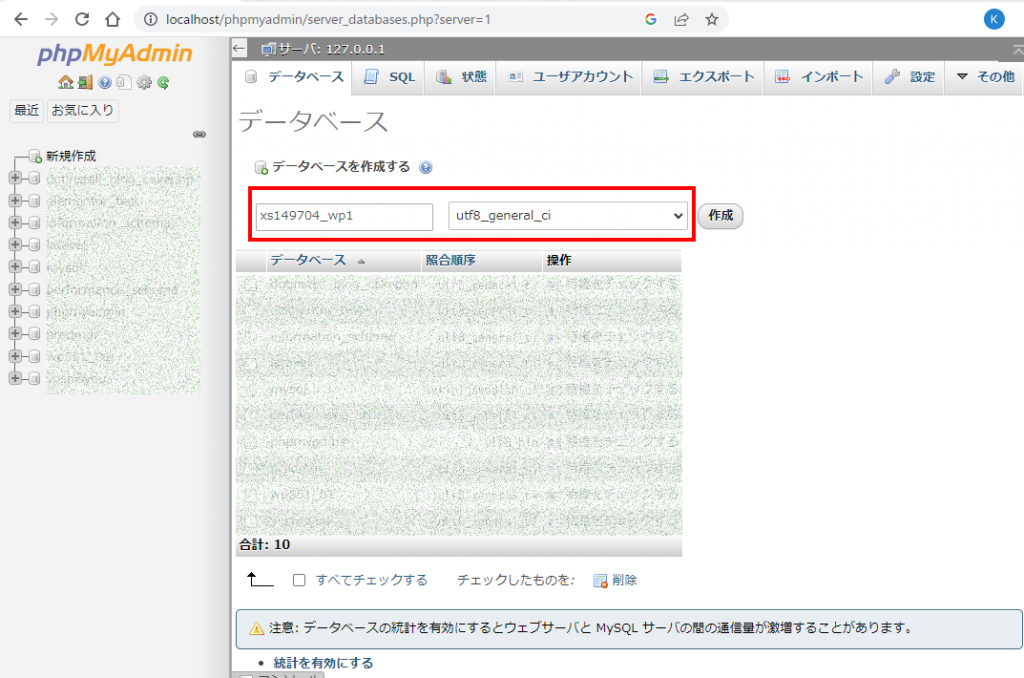Sort by データベース column header
1024x678 pixels.
click(x=308, y=260)
